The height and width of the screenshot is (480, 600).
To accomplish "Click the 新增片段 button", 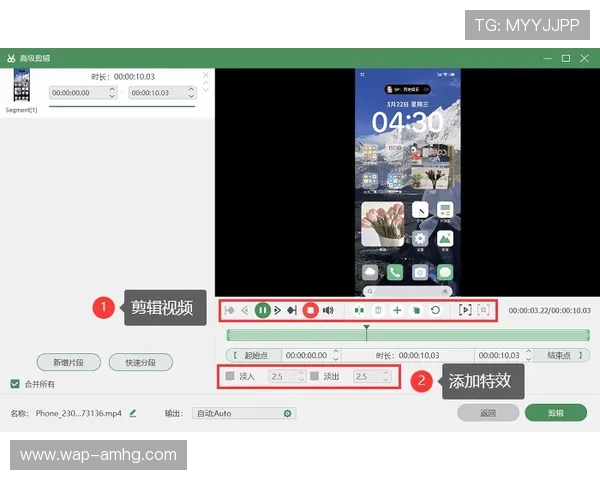I will [68, 362].
